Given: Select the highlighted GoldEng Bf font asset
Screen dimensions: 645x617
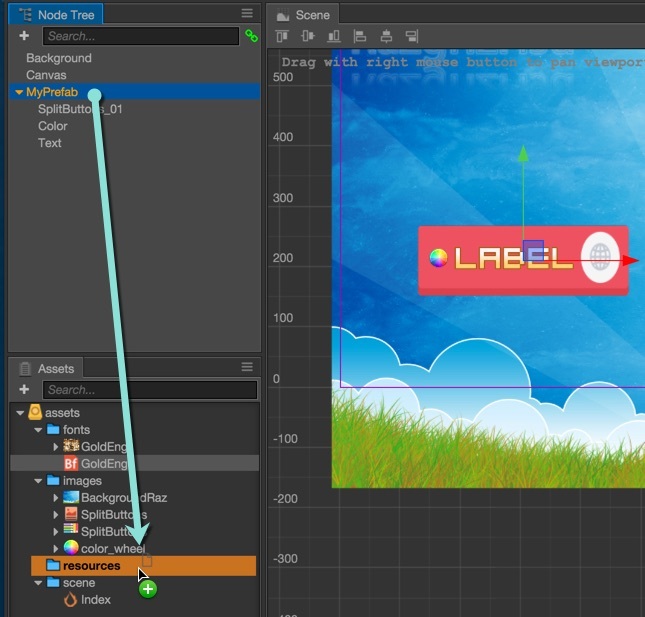Looking at the screenshot, I should pos(134,464).
